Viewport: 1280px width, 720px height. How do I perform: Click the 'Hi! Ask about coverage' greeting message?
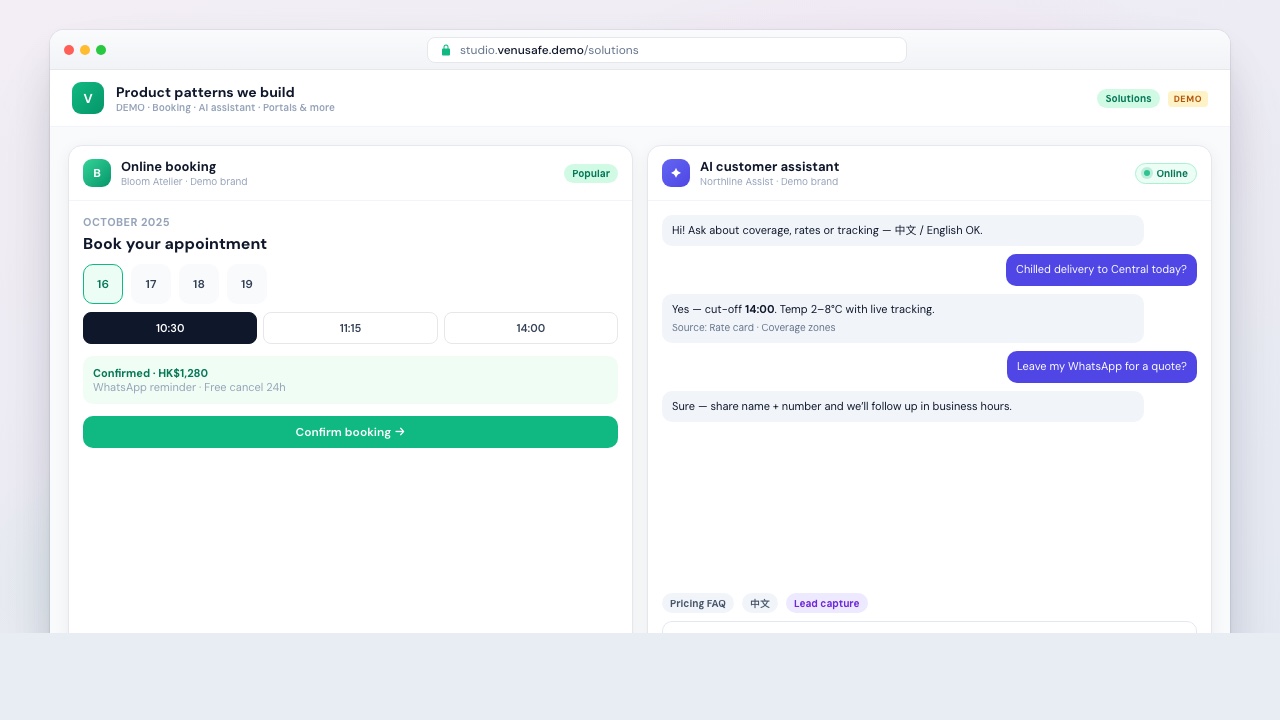click(x=903, y=230)
